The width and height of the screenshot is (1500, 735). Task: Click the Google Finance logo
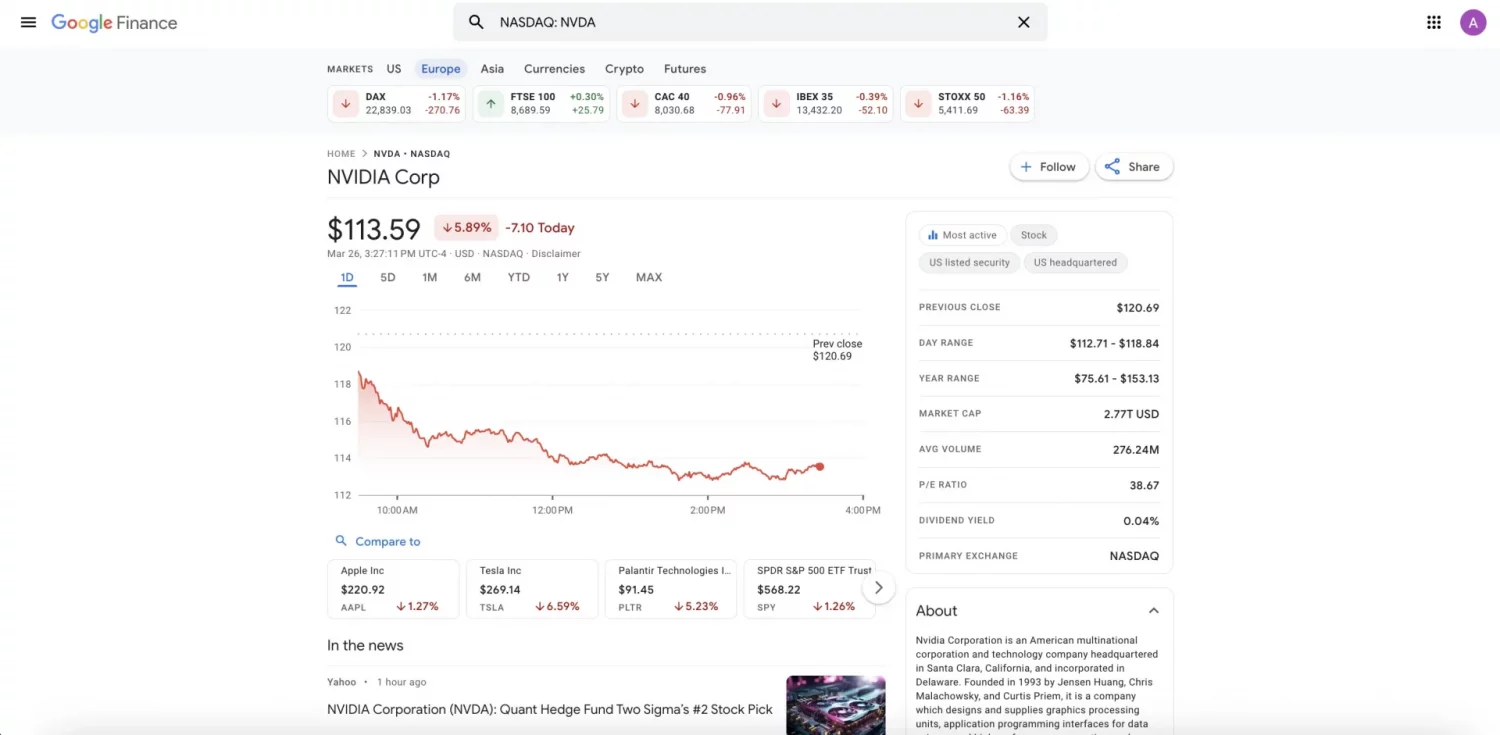click(114, 22)
